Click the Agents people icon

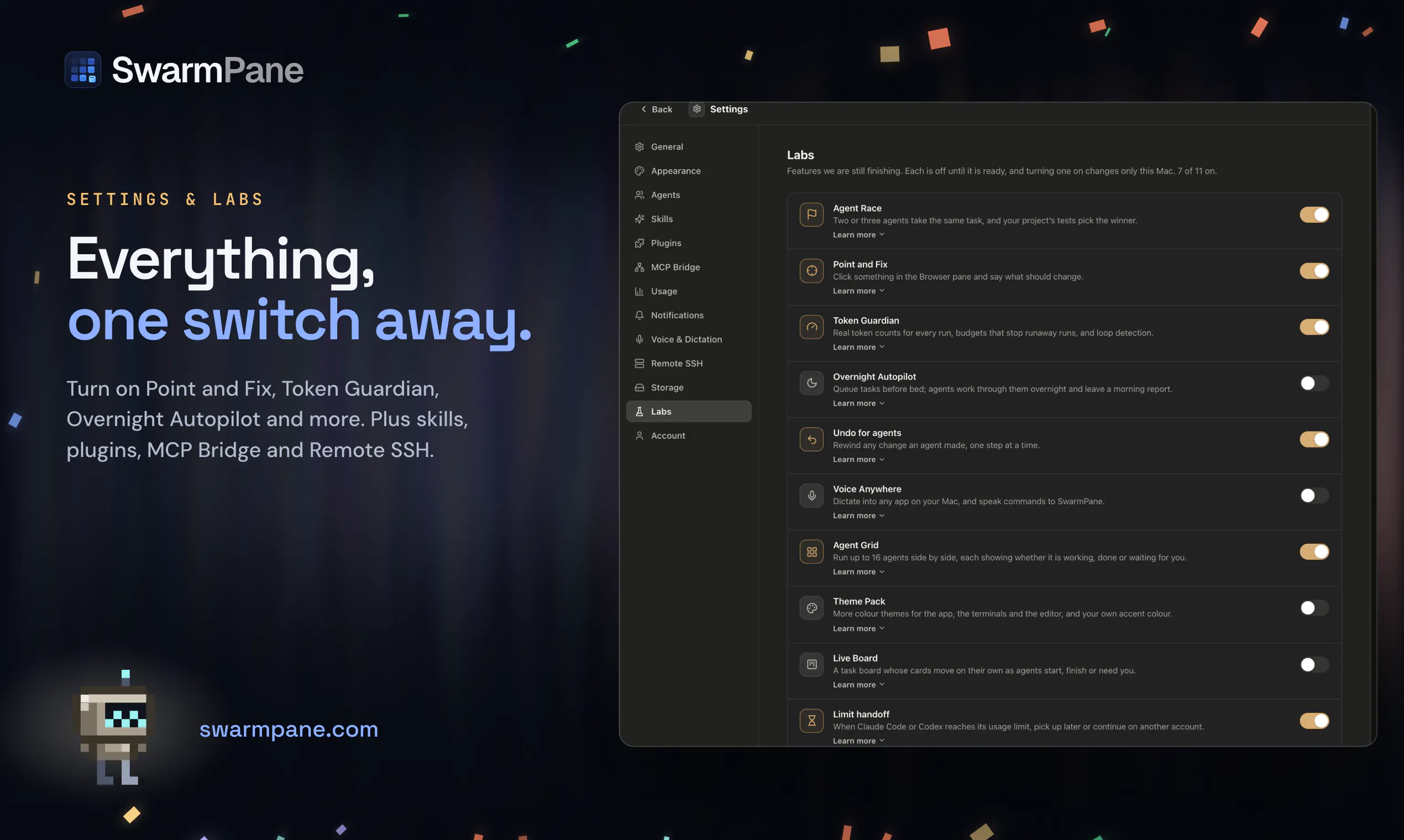click(x=639, y=195)
